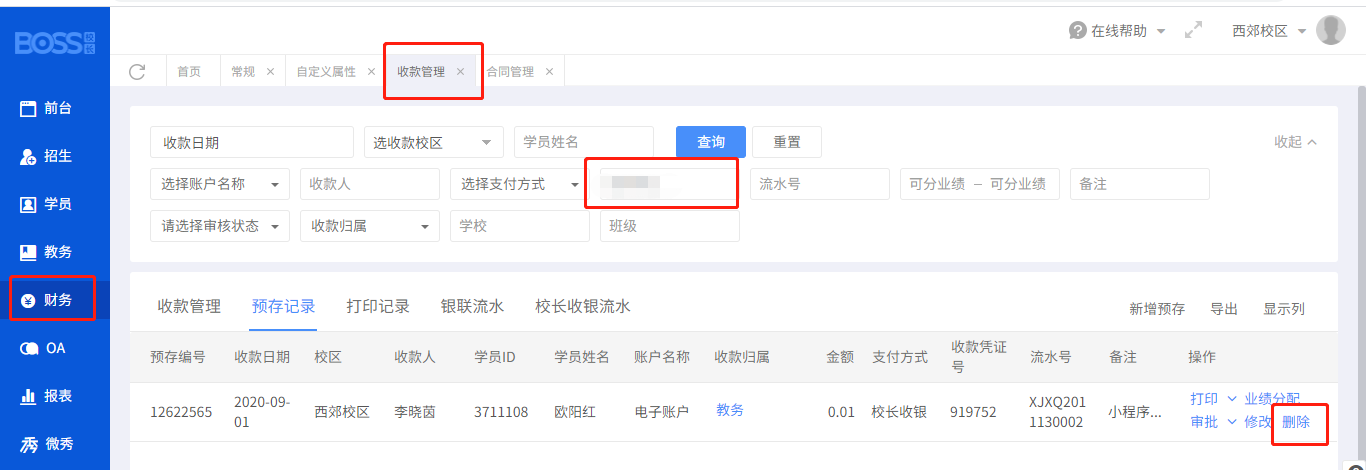Collapse filters with 收起

coord(1296,142)
